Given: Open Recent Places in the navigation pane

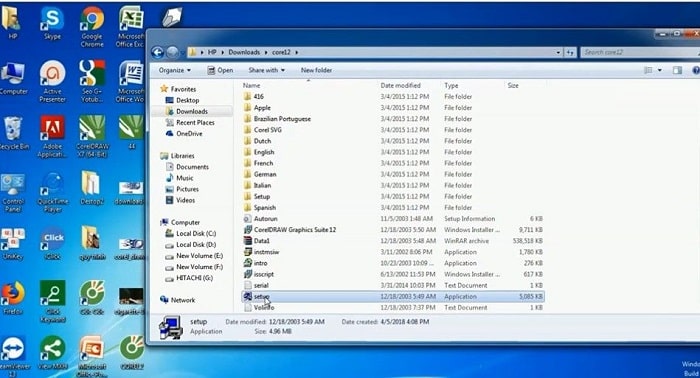Looking at the screenshot, I should (x=190, y=122).
